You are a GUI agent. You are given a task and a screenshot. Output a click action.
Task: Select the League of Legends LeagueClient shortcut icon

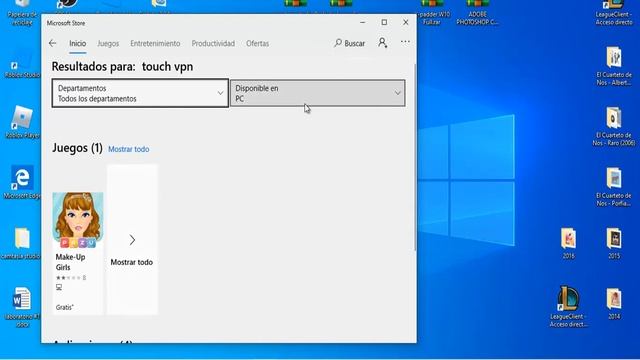tap(569, 307)
